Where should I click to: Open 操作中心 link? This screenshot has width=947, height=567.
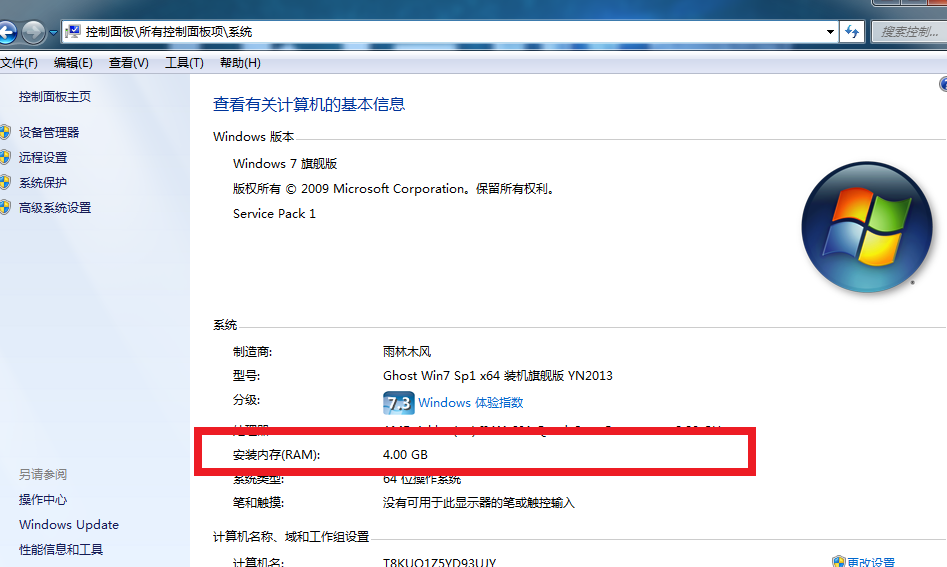pos(43,499)
